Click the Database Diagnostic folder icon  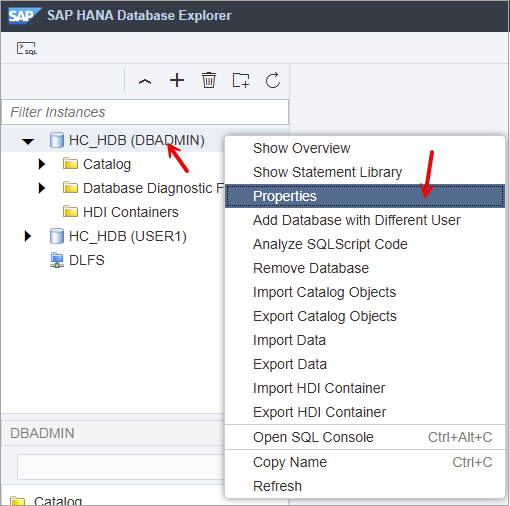70,188
